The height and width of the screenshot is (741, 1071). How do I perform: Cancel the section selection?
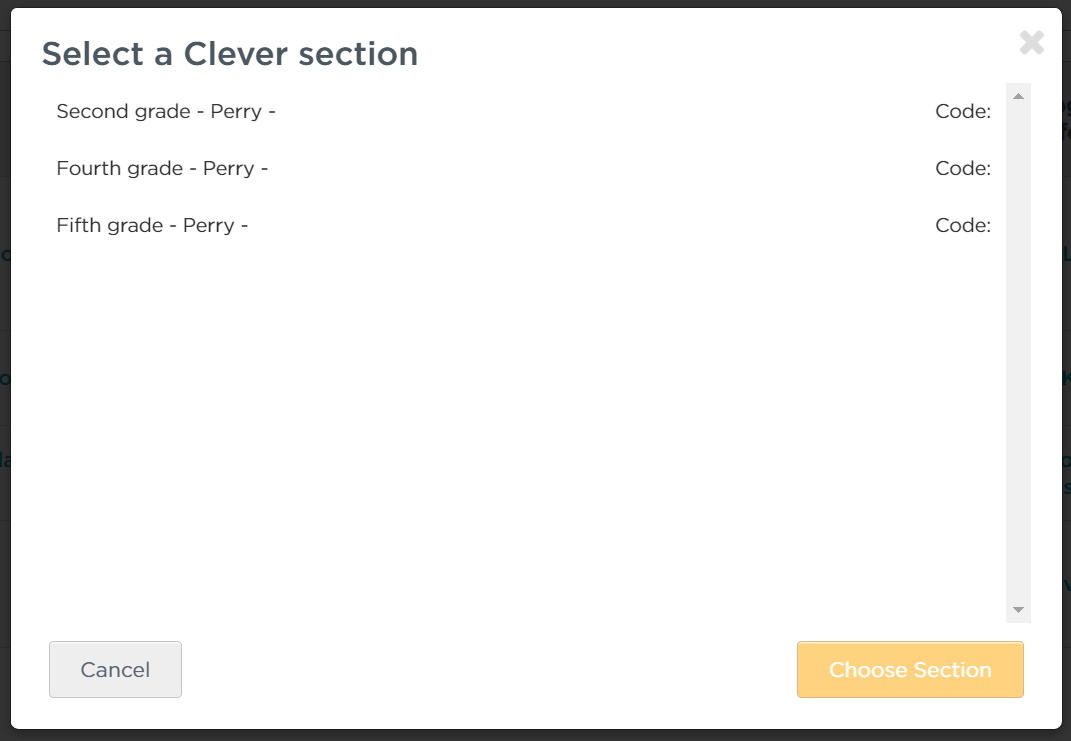tap(115, 669)
